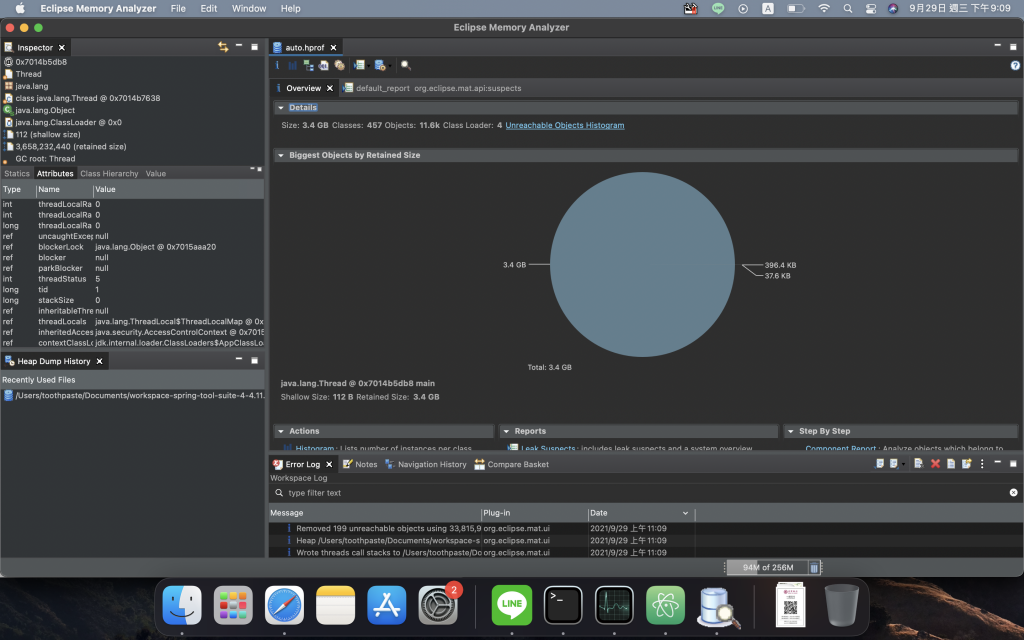Open the Help menu

[291, 8]
